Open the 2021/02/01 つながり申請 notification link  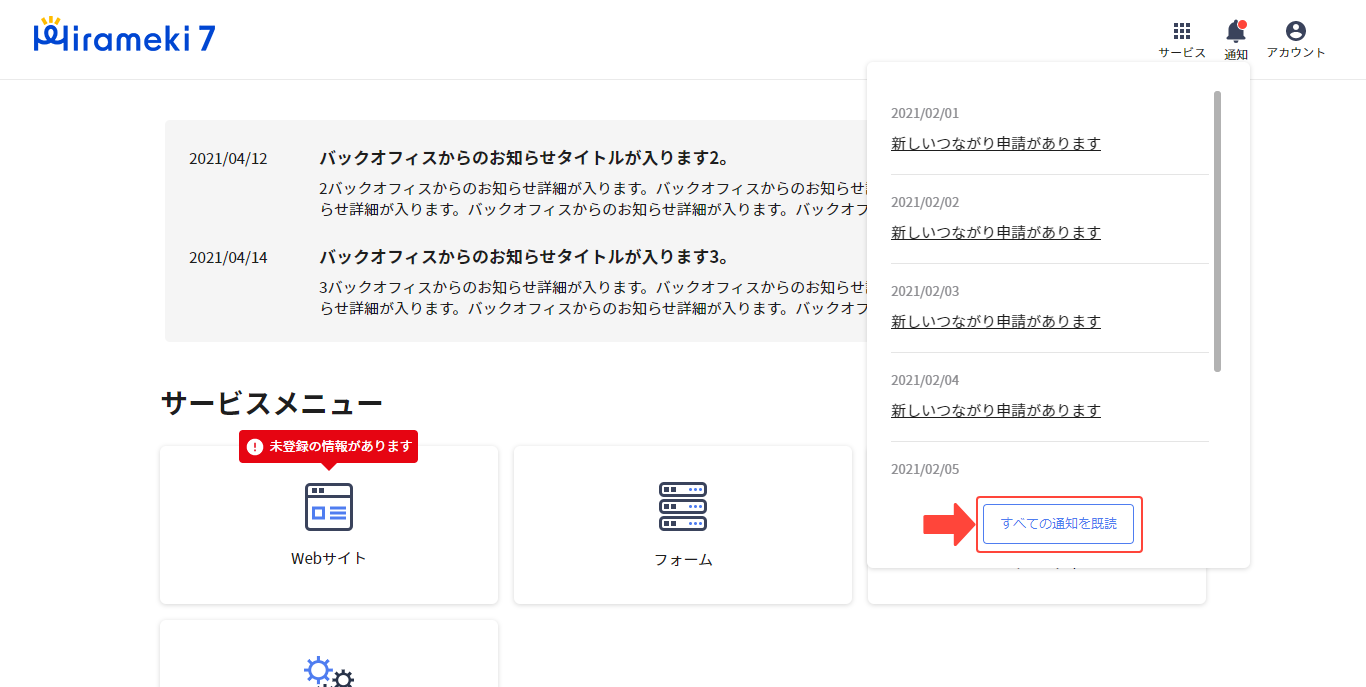[996, 143]
